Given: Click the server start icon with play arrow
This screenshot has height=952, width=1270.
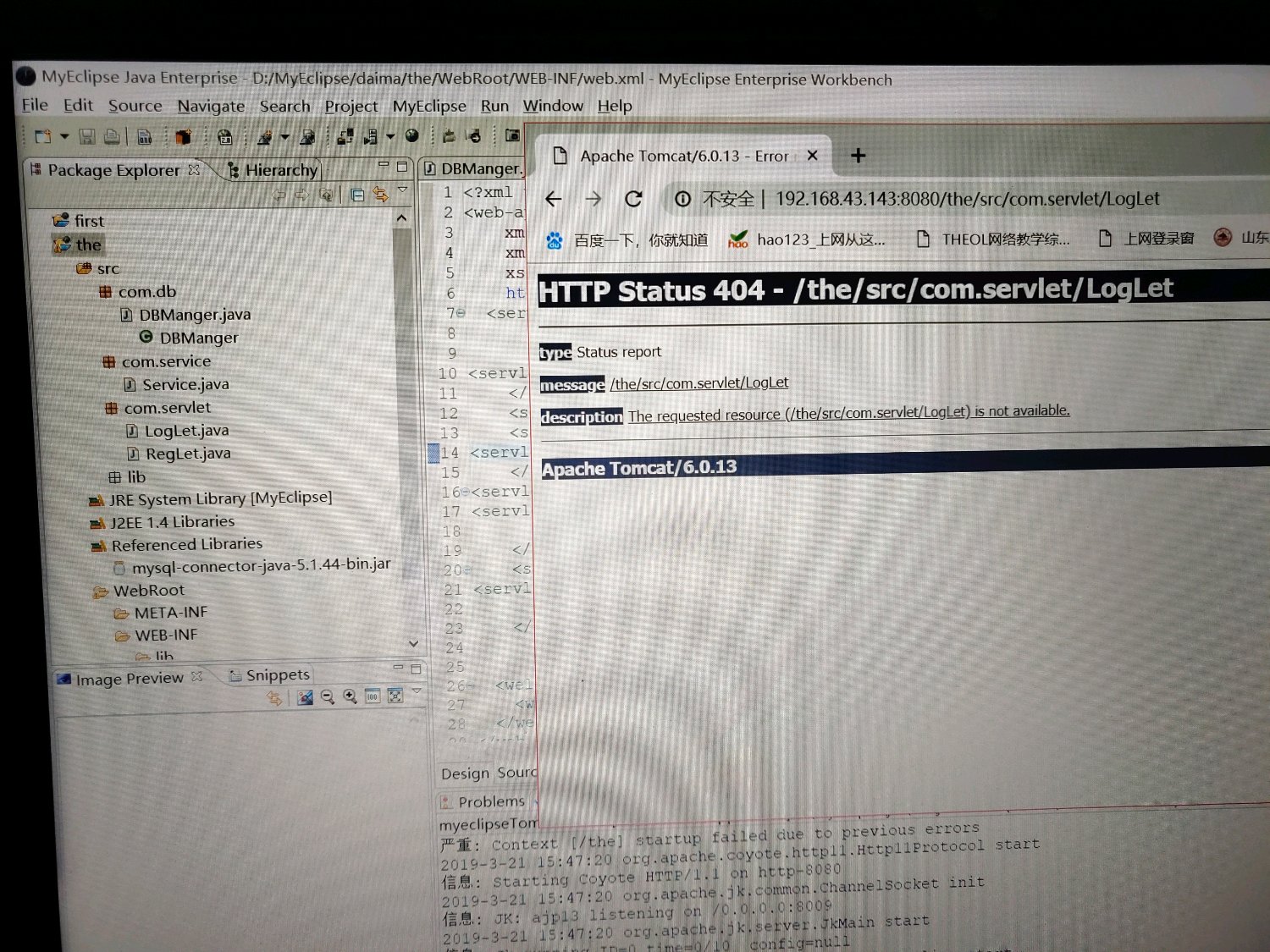Looking at the screenshot, I should (x=371, y=136).
